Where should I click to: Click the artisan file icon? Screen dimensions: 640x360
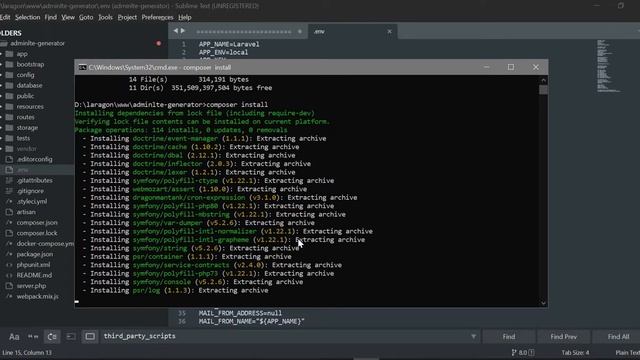point(9,212)
